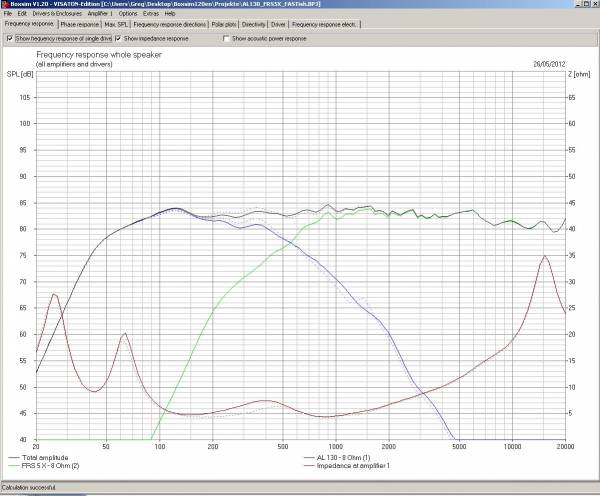The image size is (600, 496).
Task: Open the Help menu
Action: (x=170, y=13)
